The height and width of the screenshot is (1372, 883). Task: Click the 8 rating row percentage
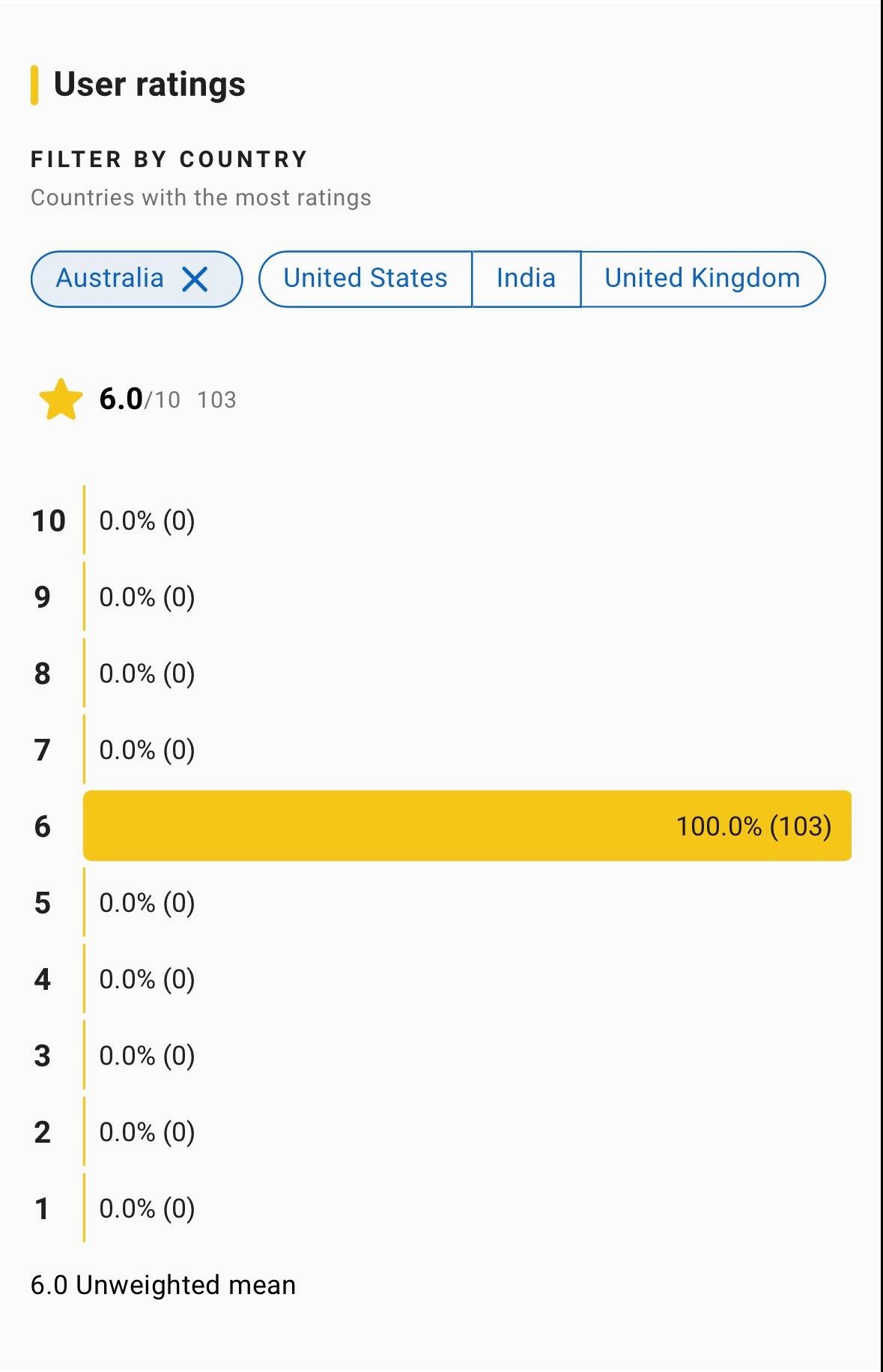147,674
